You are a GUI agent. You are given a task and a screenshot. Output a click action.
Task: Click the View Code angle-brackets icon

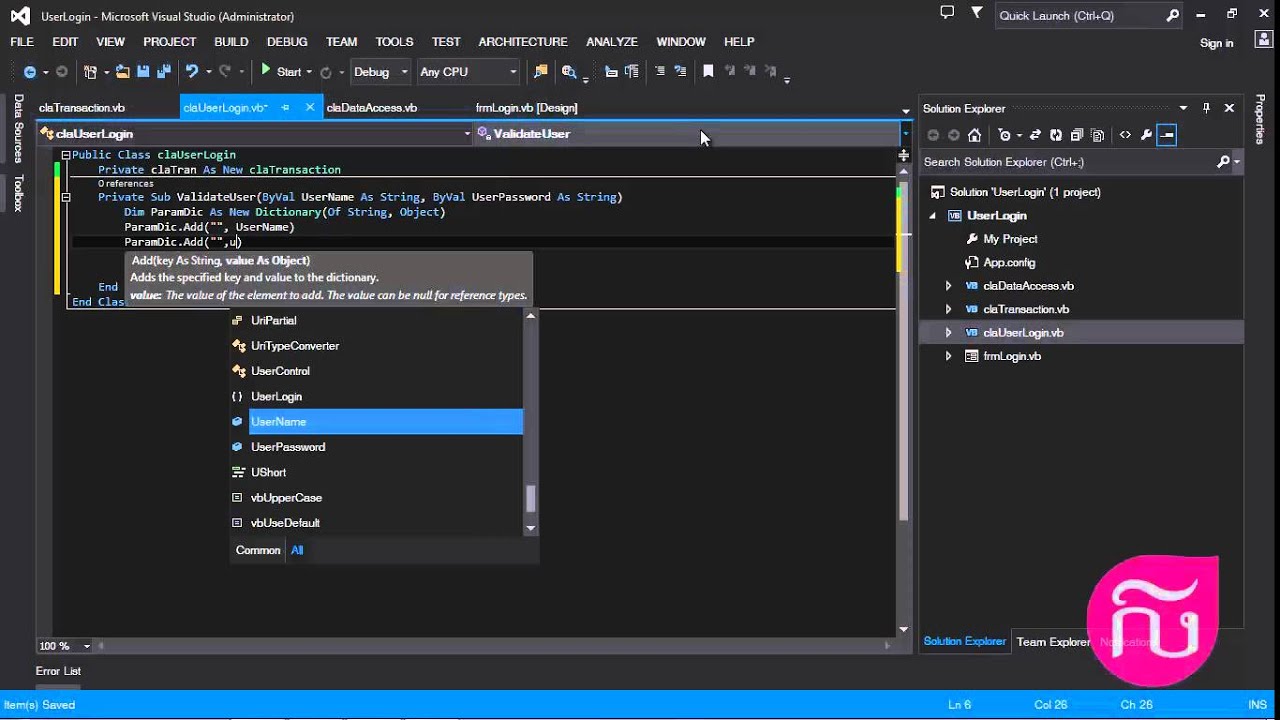(1125, 135)
